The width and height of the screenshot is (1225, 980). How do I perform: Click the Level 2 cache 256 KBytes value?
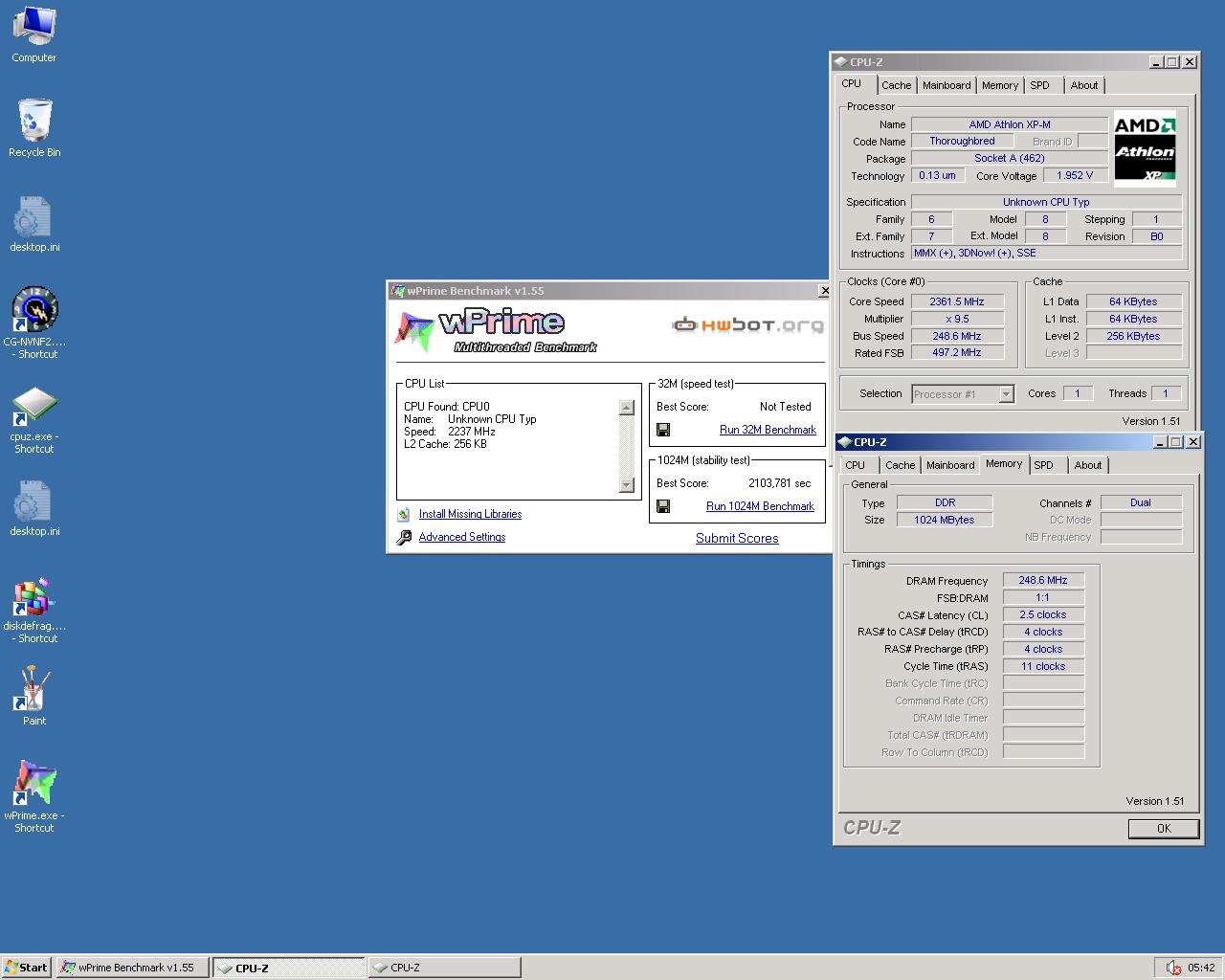coord(1134,336)
